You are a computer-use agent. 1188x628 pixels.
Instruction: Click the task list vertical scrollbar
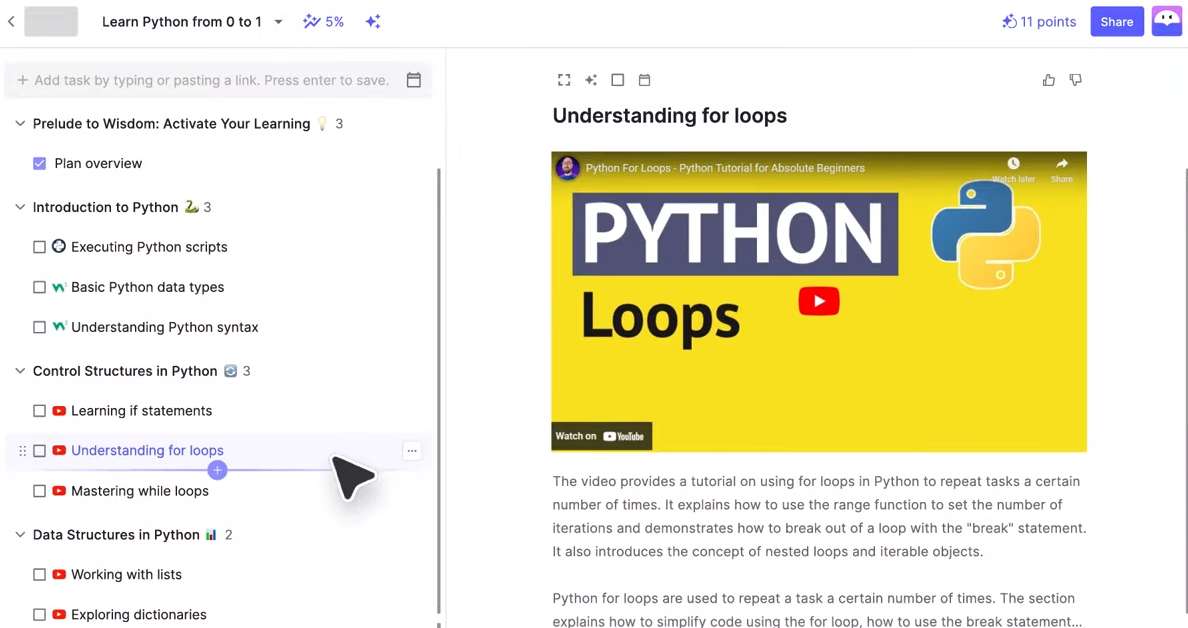tap(439, 390)
